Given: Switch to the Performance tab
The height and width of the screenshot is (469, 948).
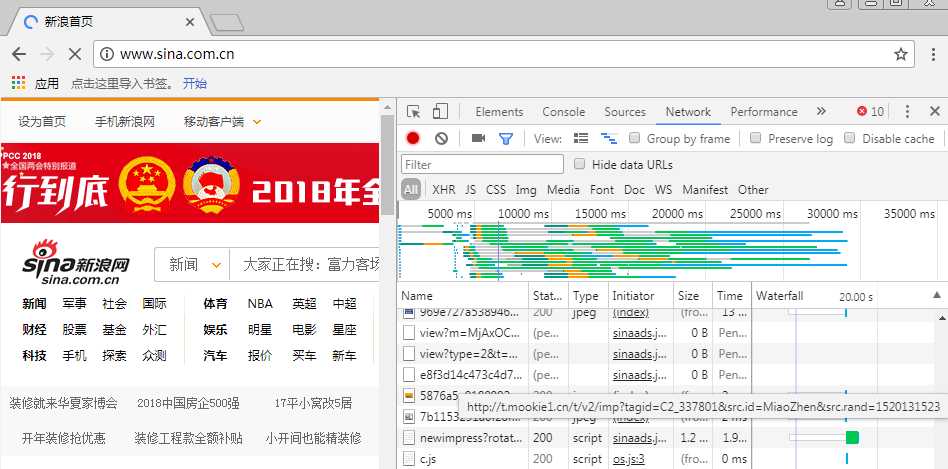Looking at the screenshot, I should tap(764, 112).
